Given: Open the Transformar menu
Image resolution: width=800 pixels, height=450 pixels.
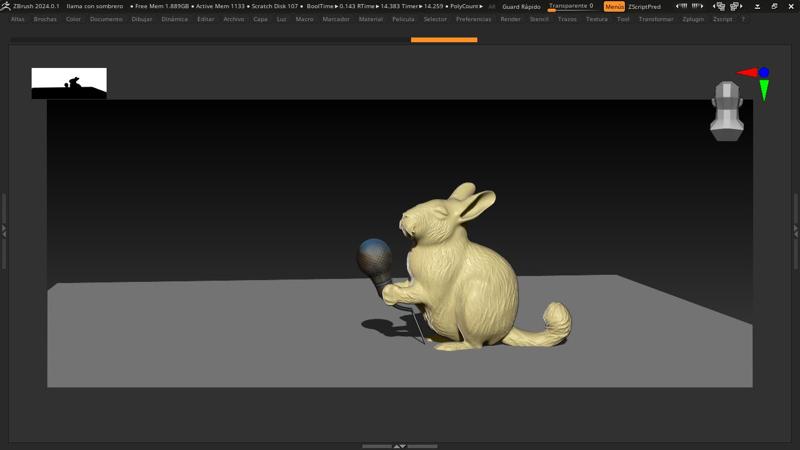Looking at the screenshot, I should click(x=656, y=19).
